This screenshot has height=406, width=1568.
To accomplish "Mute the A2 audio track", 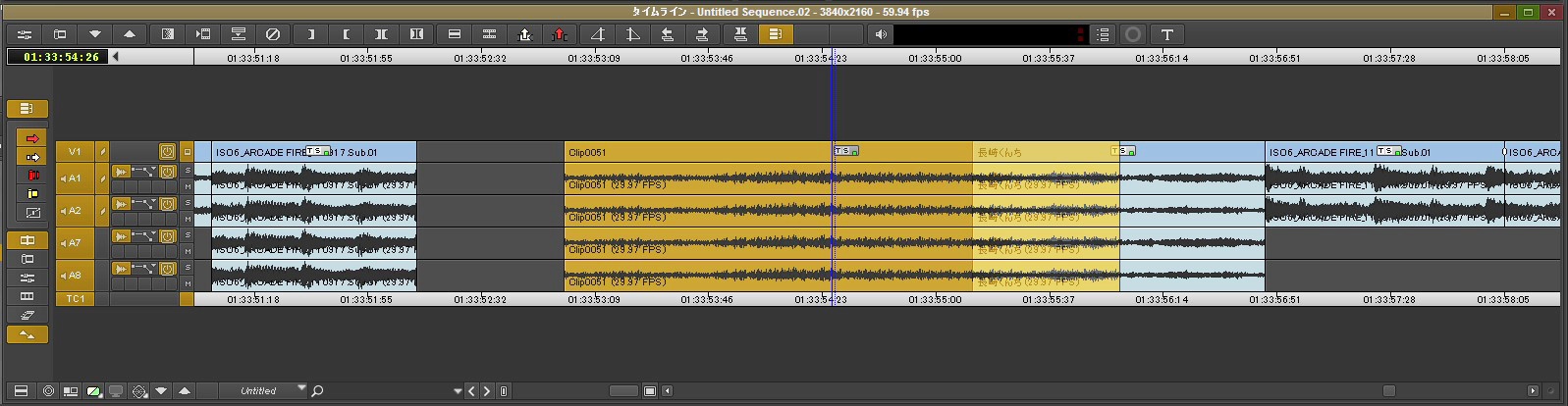I will pos(188,219).
